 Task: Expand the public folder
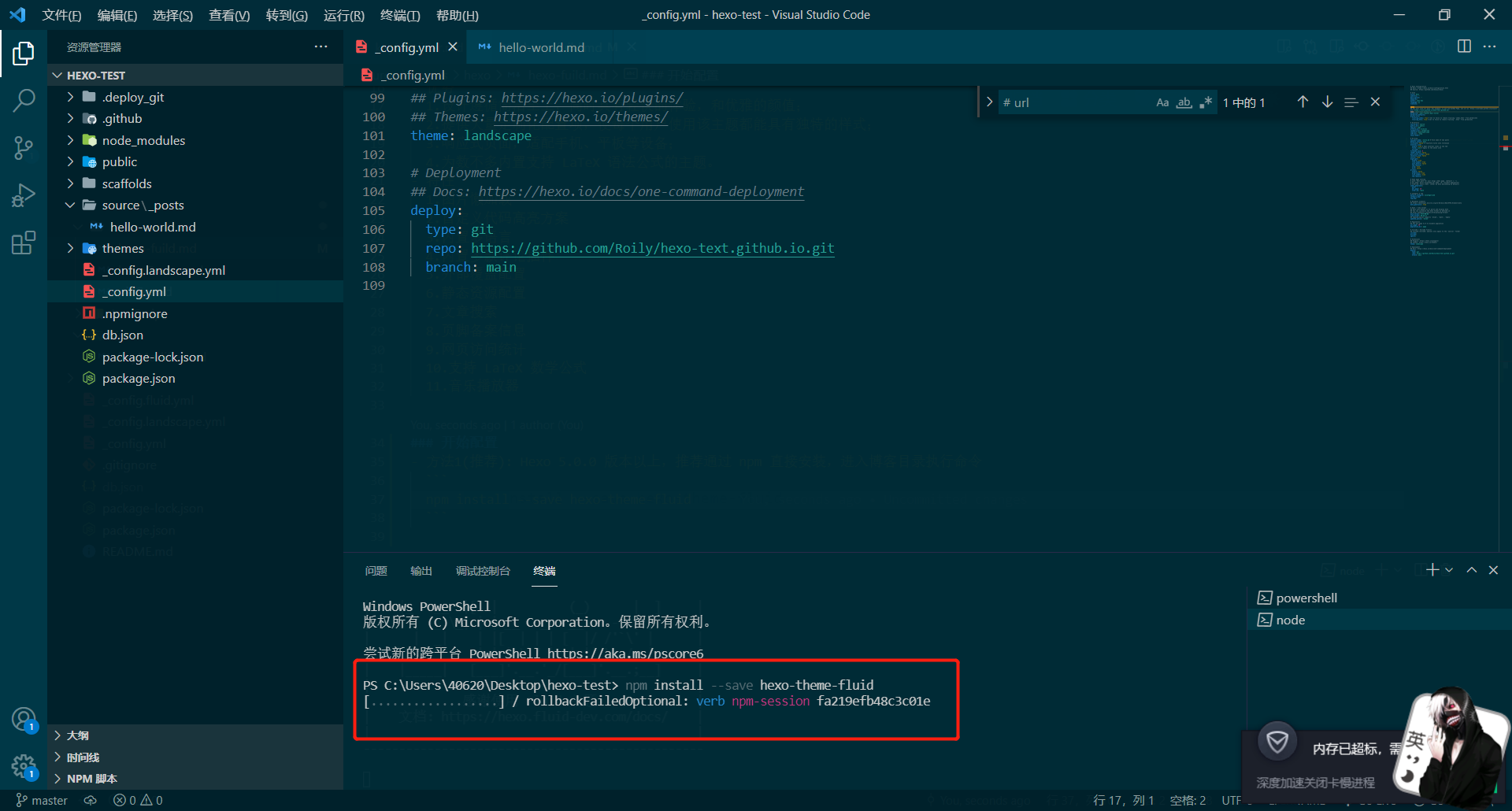[x=195, y=161]
